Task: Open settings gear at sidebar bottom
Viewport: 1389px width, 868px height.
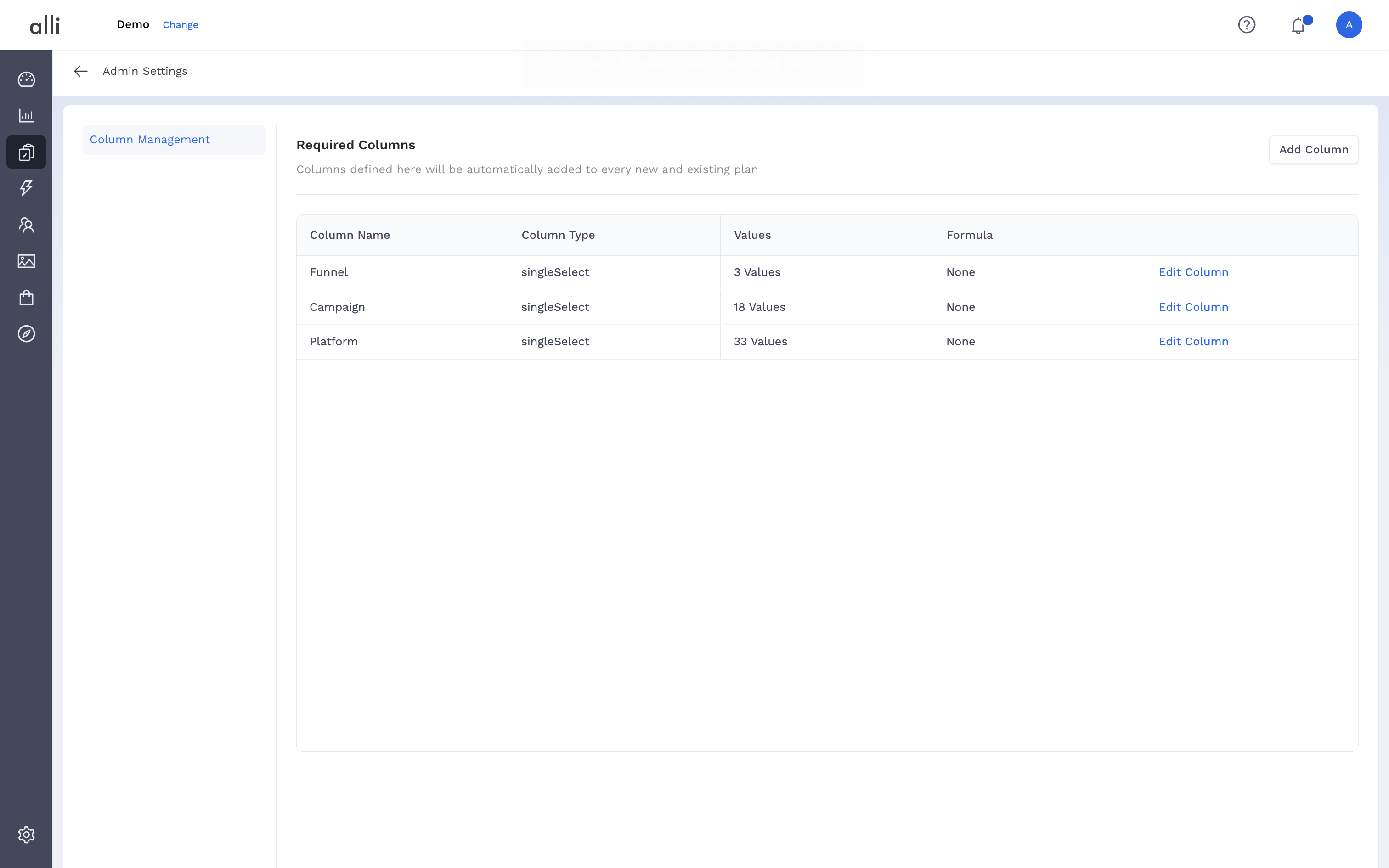Action: point(26,834)
